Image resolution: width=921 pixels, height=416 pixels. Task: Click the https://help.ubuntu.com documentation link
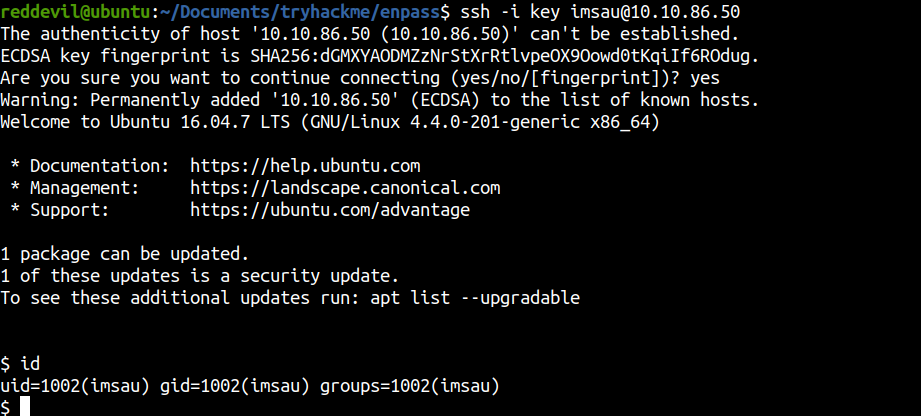(305, 166)
